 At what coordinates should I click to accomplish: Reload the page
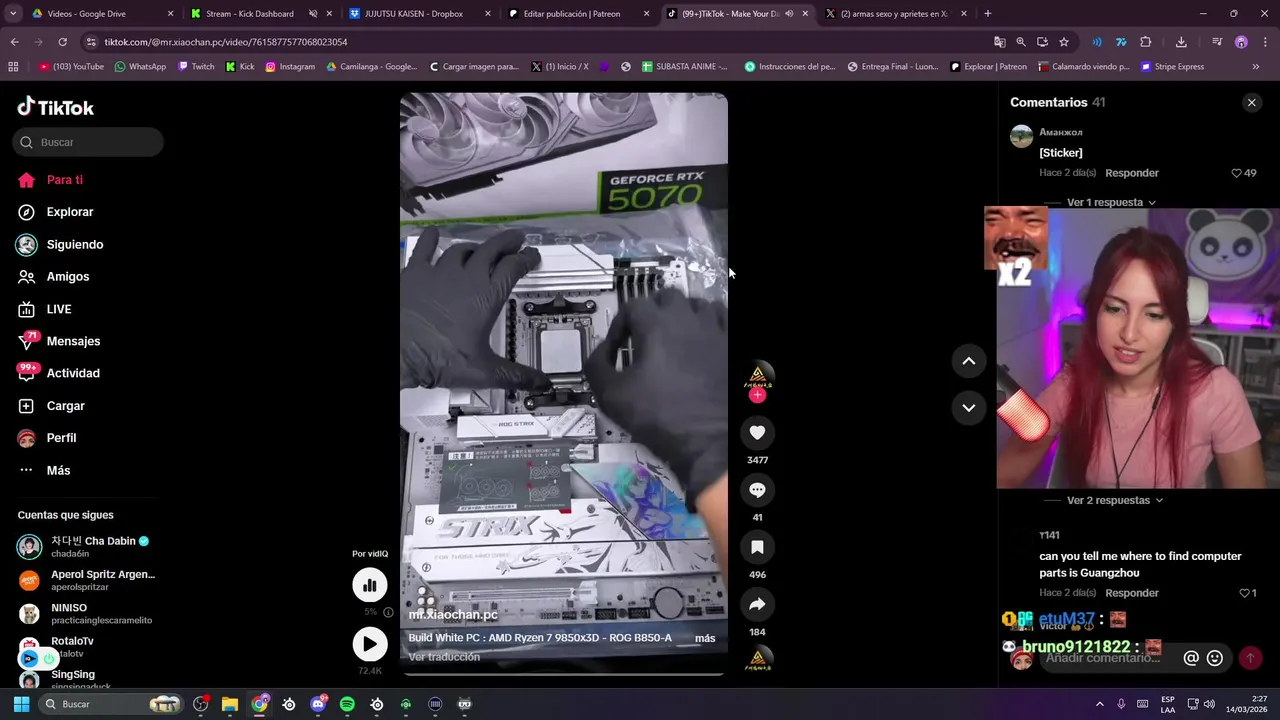click(62, 42)
